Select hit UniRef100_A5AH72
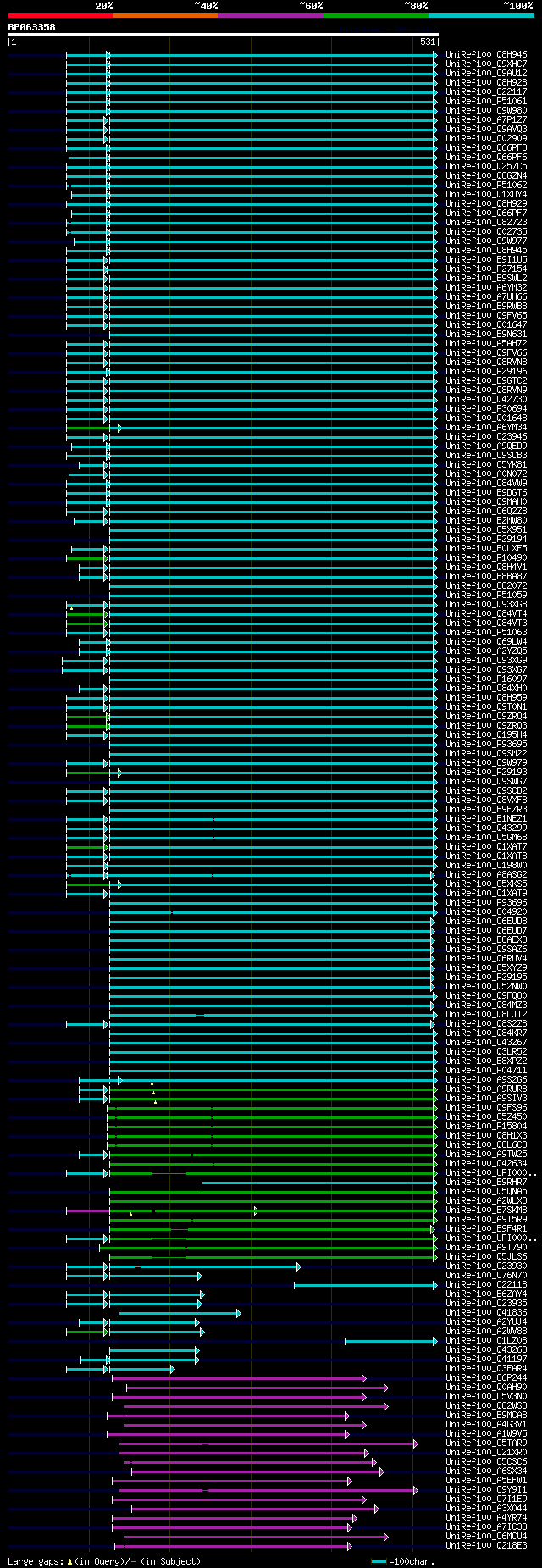Image resolution: width=542 pixels, height=1568 pixels. (486, 344)
